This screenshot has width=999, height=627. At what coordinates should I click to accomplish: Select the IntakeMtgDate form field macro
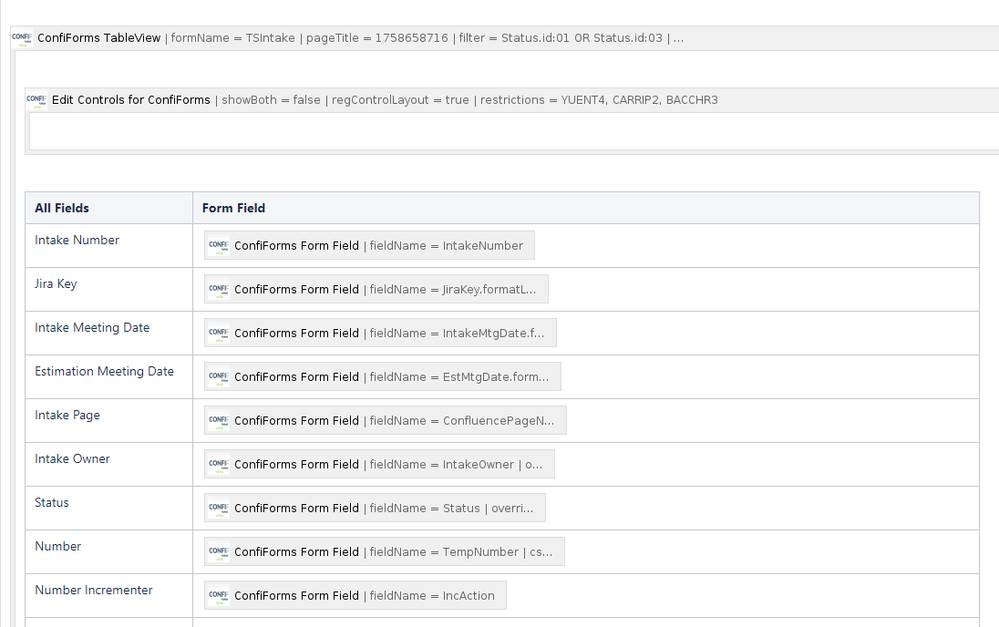click(380, 333)
